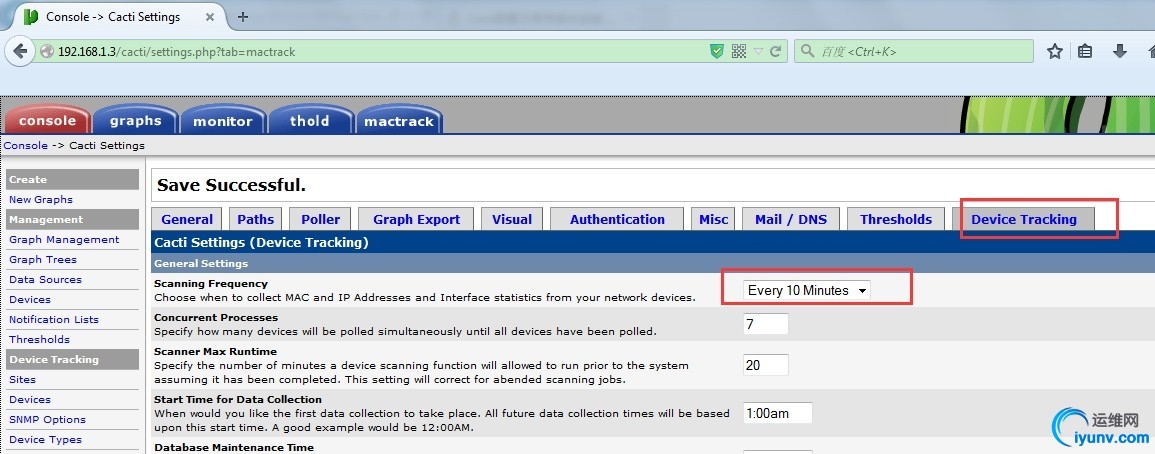1155x454 pixels.
Task: Click the globe site identity icon
Action: pyautogui.click(x=46, y=52)
